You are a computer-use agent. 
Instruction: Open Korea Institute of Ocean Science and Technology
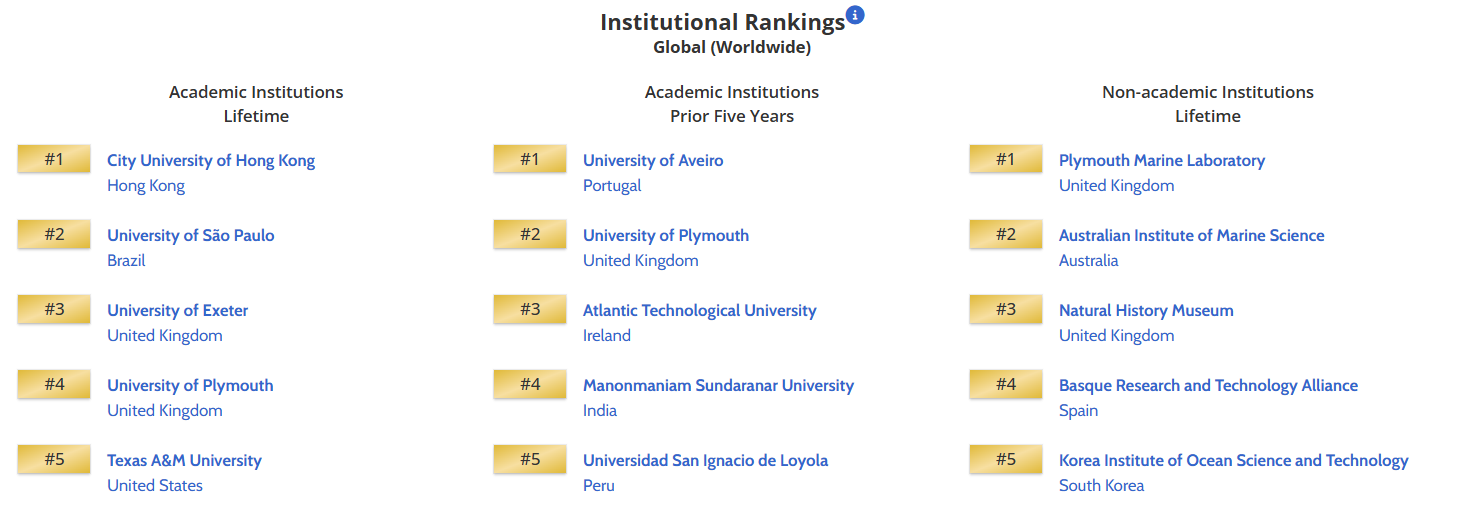[1233, 460]
